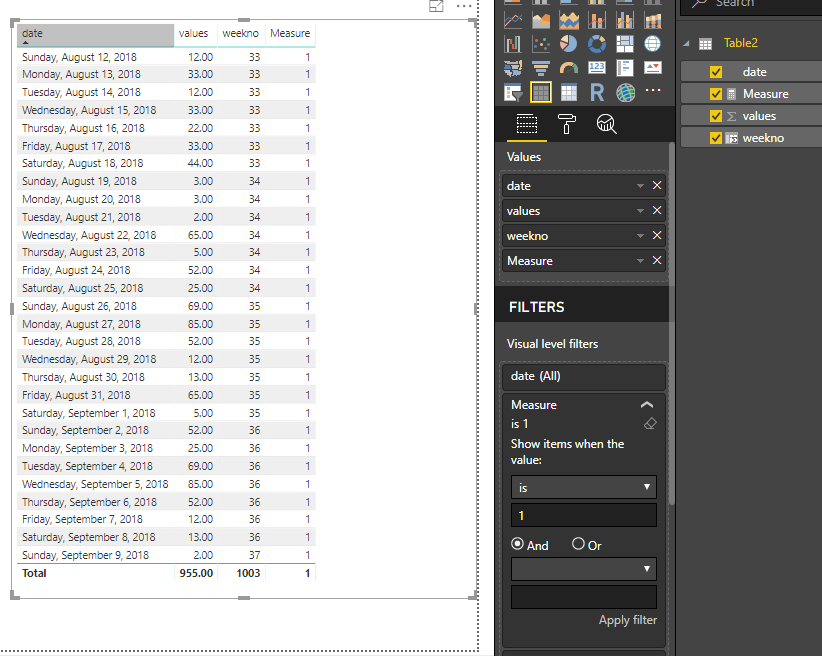Image resolution: width=822 pixels, height=656 pixels.
Task: Insert a slicer visual
Action: [513, 93]
